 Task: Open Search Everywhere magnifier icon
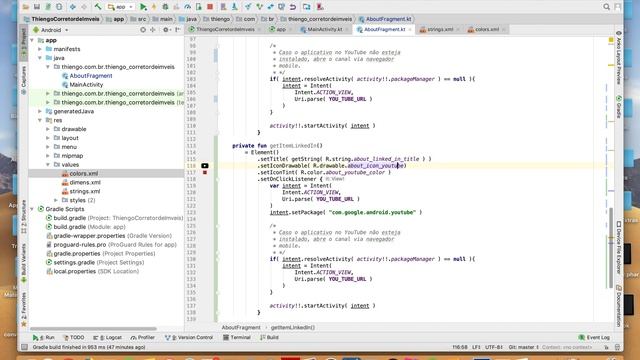coord(607,7)
